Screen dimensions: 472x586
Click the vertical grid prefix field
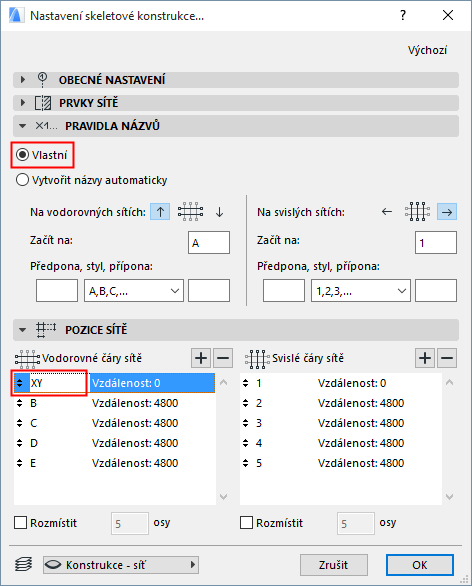tap(284, 290)
